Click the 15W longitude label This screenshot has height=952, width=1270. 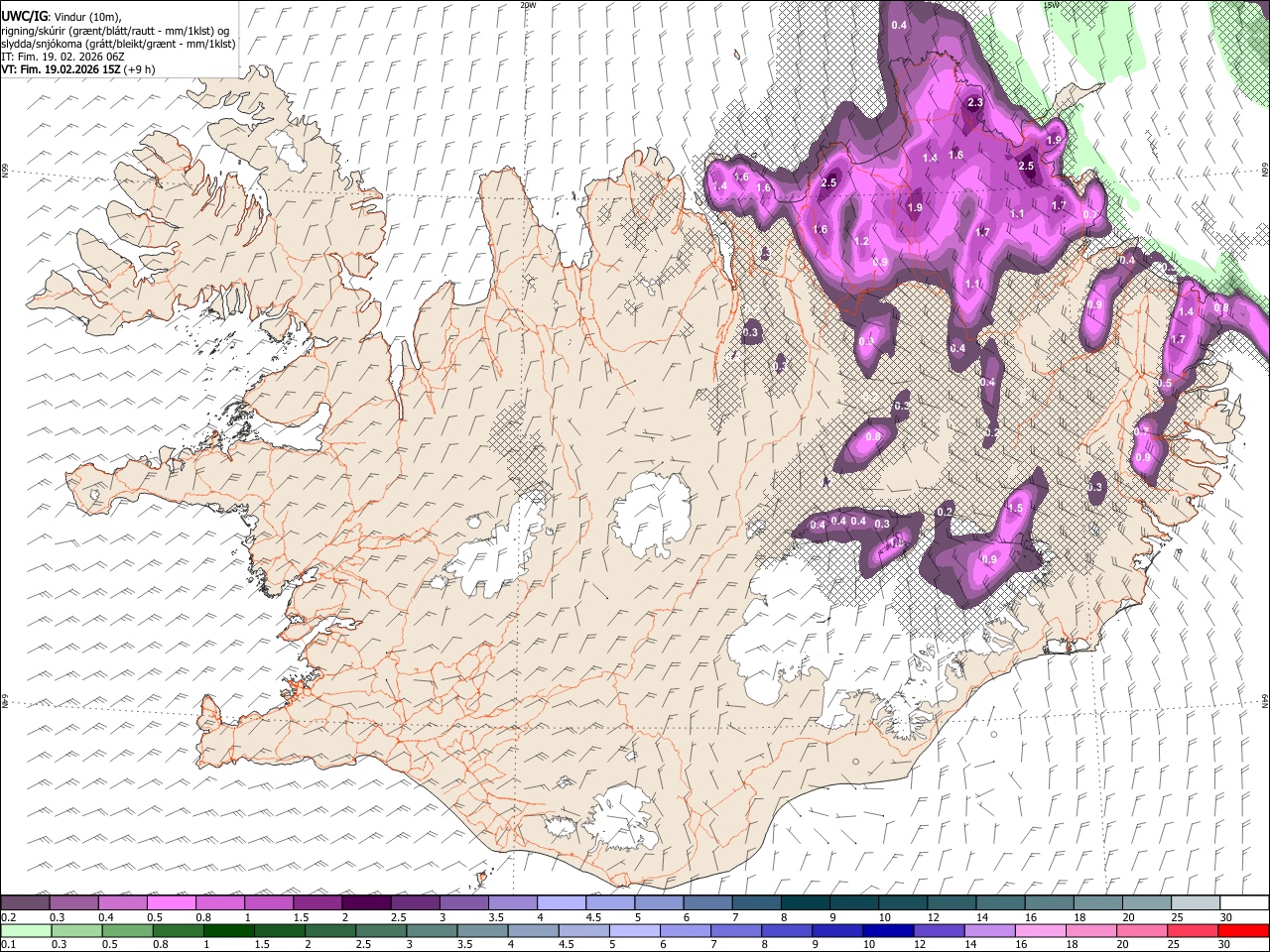(x=1051, y=5)
